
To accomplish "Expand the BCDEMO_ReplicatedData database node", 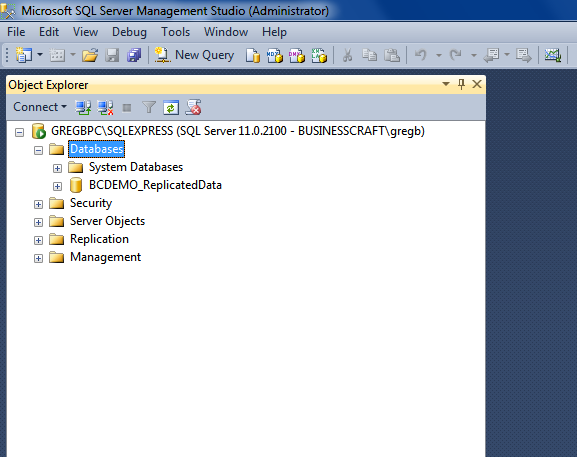I will (x=57, y=187).
